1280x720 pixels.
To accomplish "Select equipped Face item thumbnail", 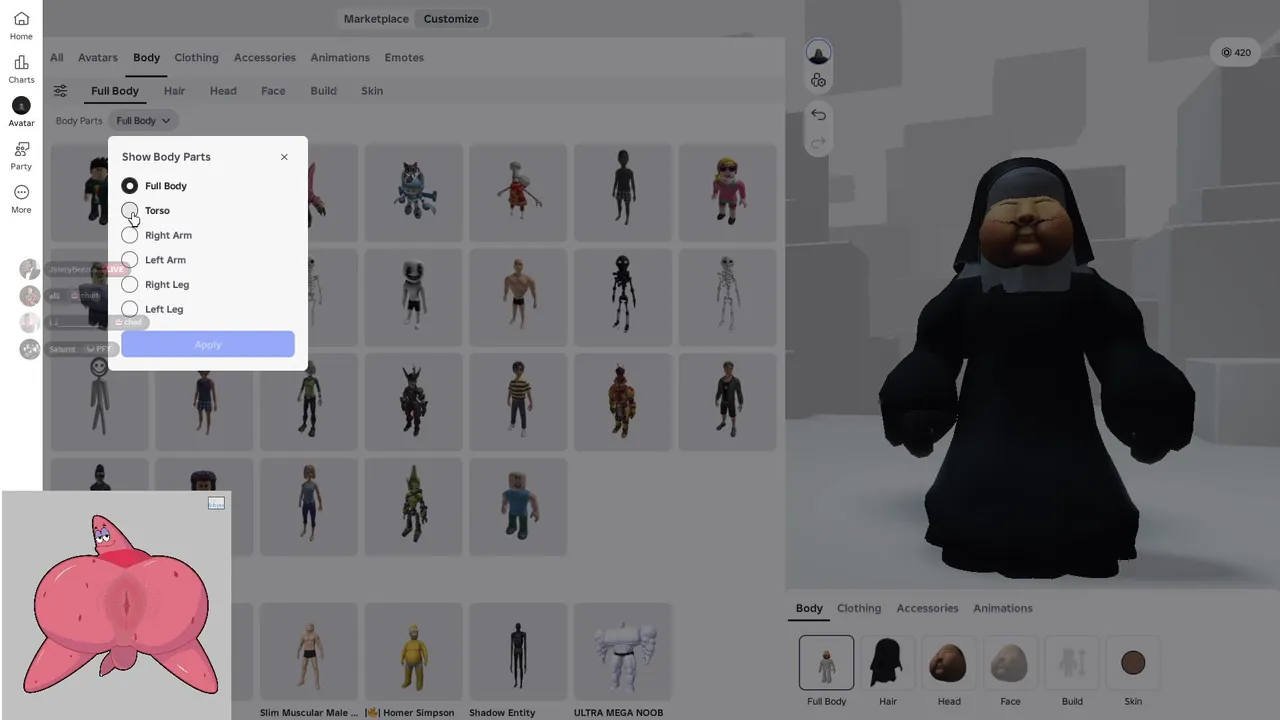I will [1010, 662].
